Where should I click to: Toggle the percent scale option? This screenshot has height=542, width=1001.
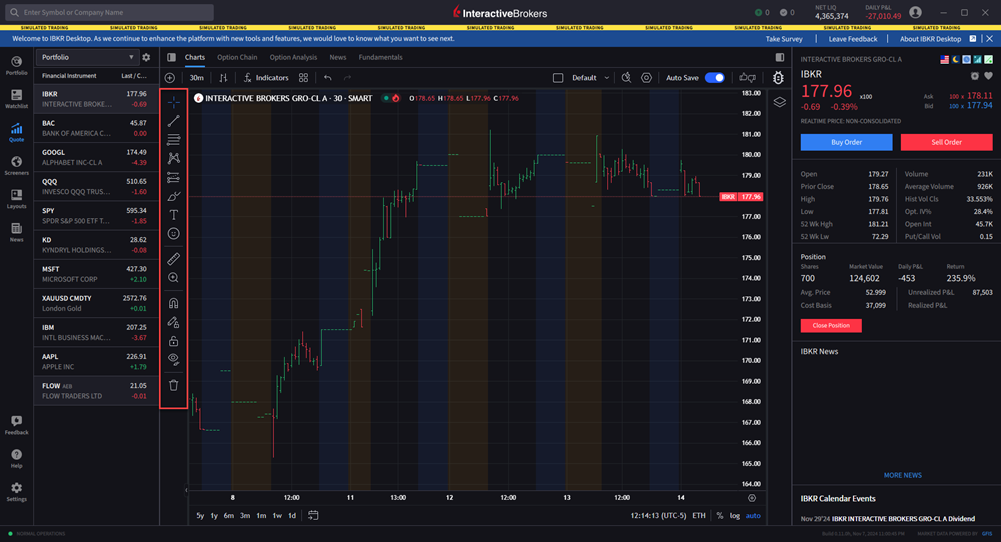pos(719,516)
